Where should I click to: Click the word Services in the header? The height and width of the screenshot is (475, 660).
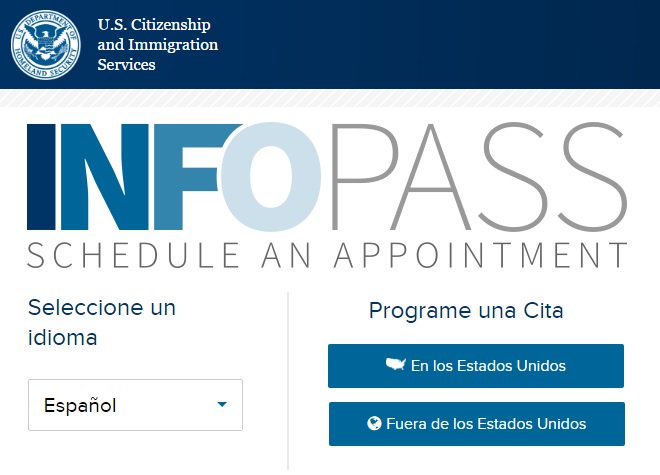(127, 65)
